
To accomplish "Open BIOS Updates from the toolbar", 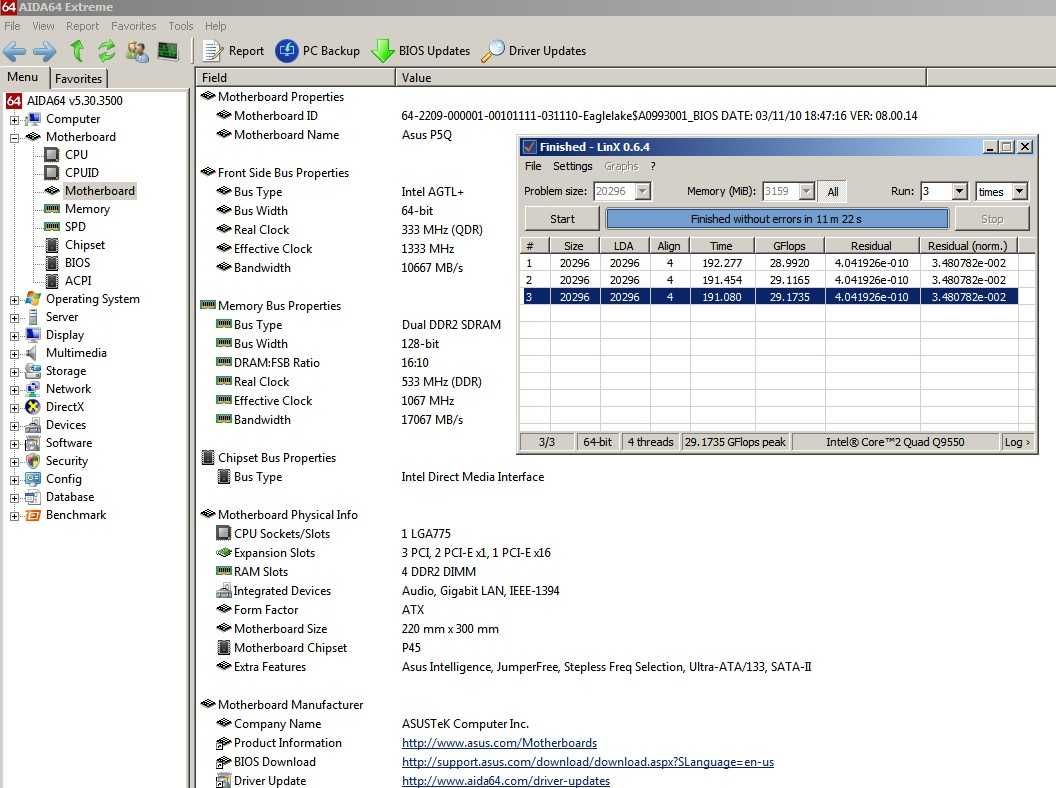I will tap(420, 51).
